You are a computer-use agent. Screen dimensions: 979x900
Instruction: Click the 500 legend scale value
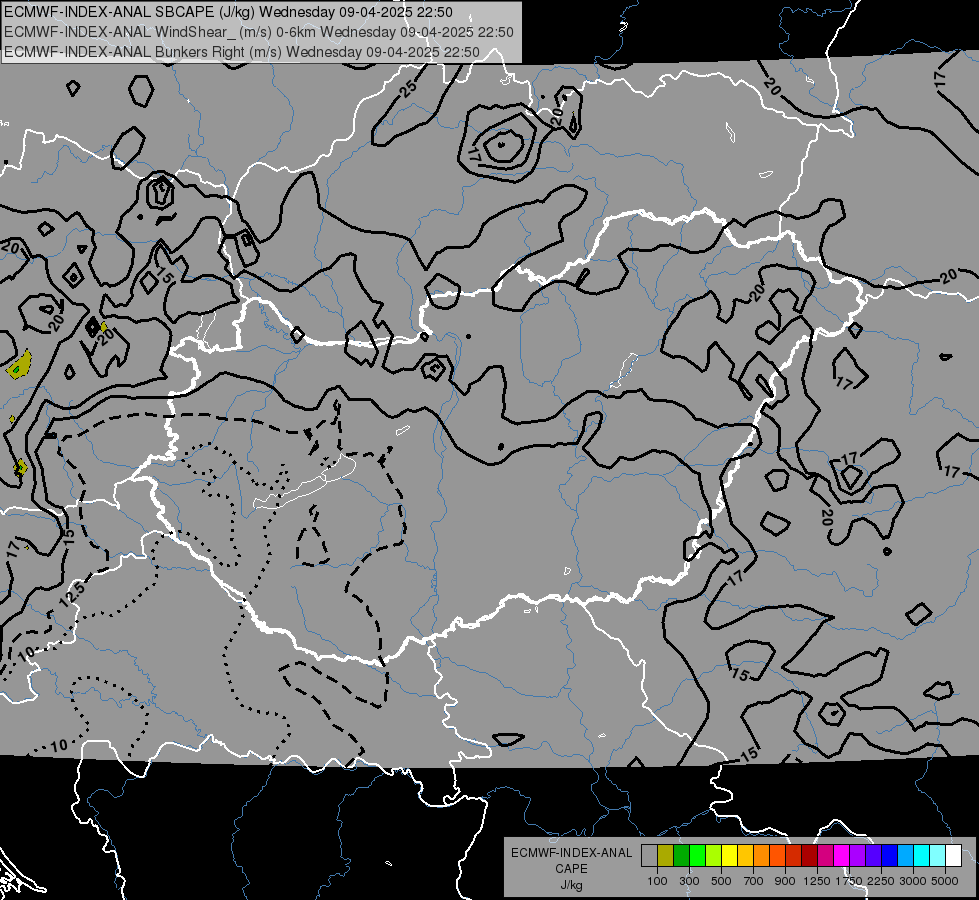click(x=721, y=881)
